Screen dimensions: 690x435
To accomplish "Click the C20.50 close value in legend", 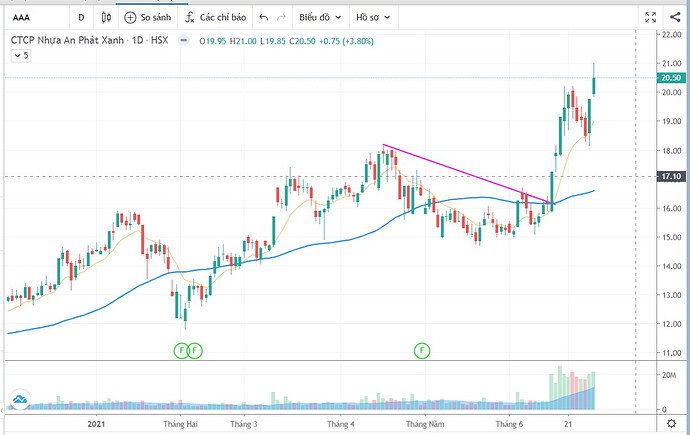I will 302,41.
